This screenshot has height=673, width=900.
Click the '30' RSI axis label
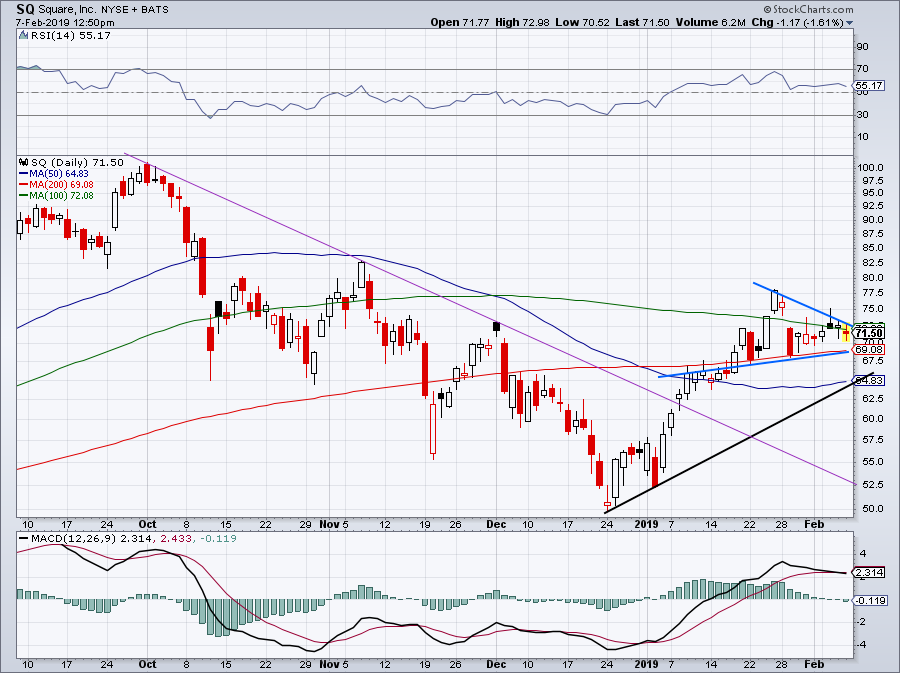[x=863, y=115]
